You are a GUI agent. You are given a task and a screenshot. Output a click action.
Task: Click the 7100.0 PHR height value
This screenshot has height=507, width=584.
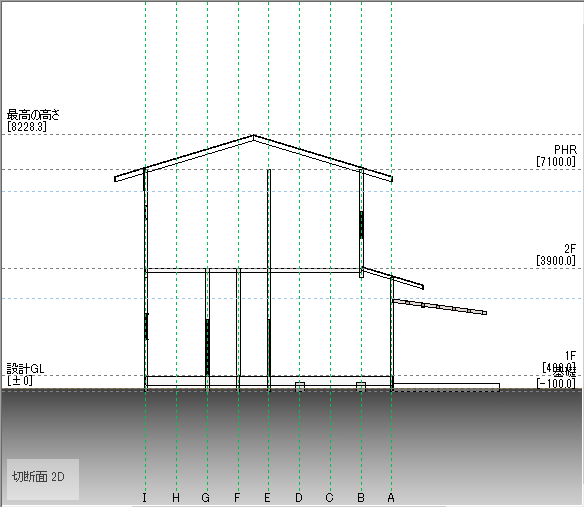click(556, 162)
